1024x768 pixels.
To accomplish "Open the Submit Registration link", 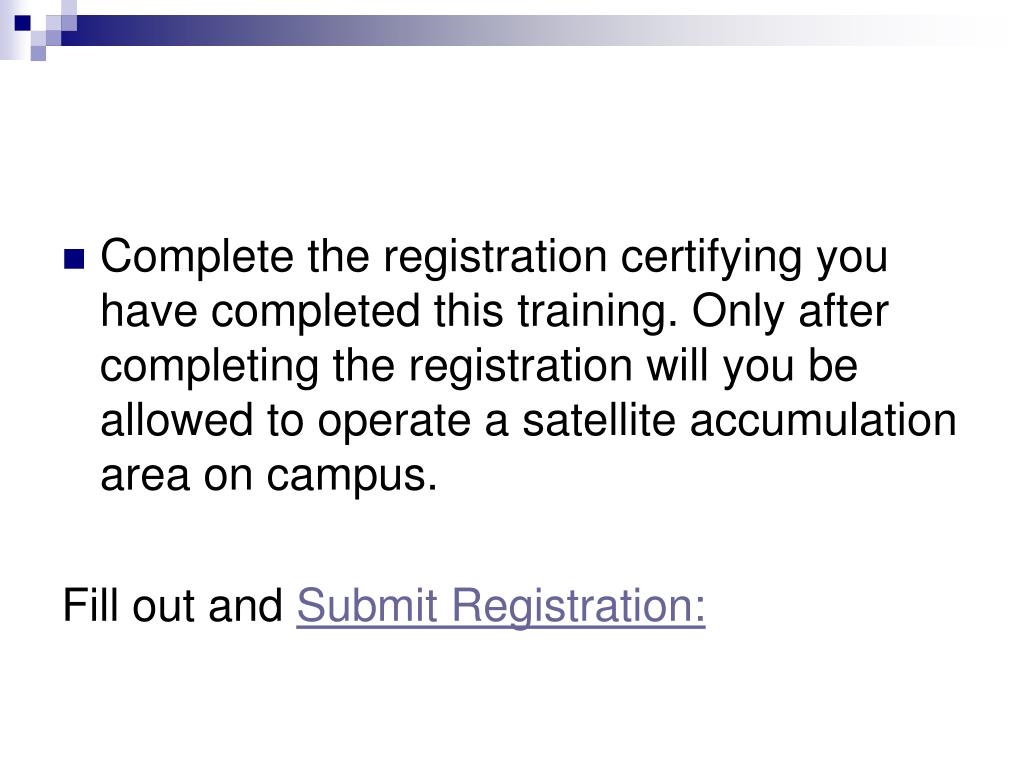I will point(501,605).
